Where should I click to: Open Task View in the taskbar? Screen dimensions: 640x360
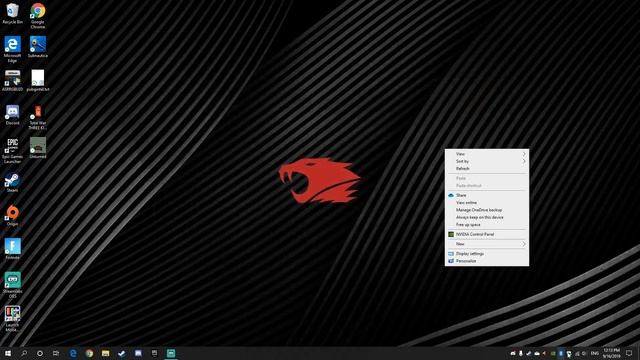56,353
